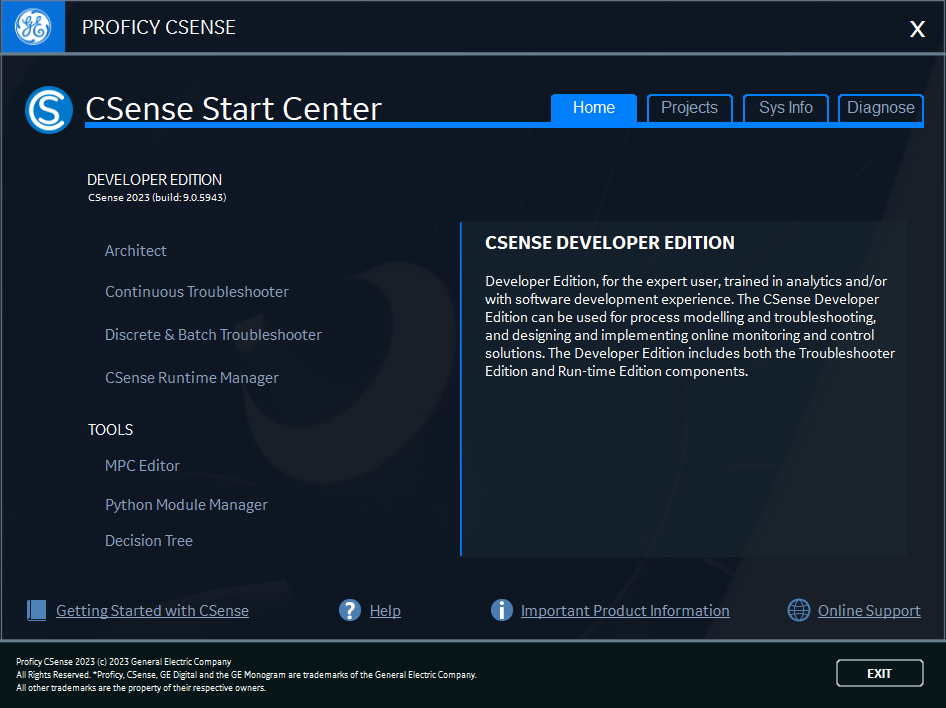This screenshot has width=946, height=708.
Task: Click the info icon for Product Information
Action: tap(501, 610)
